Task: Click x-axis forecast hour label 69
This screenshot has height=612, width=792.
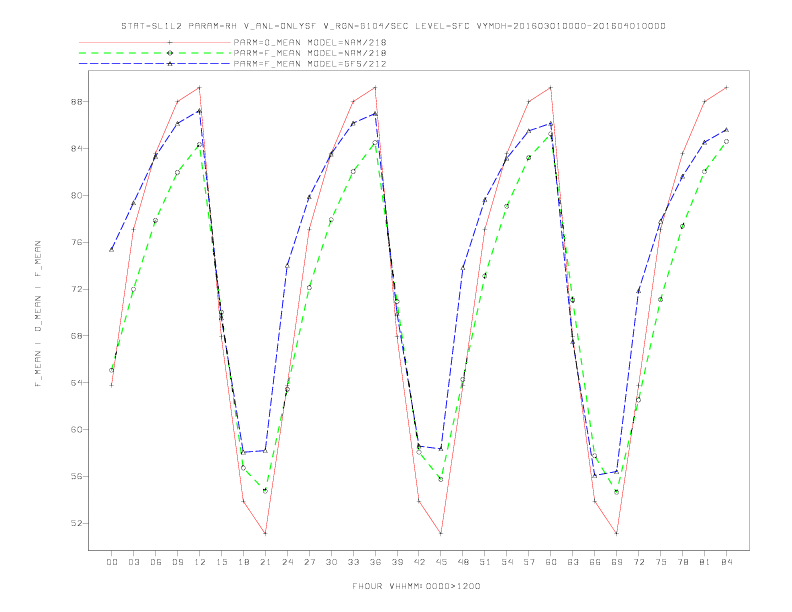Action: [617, 562]
